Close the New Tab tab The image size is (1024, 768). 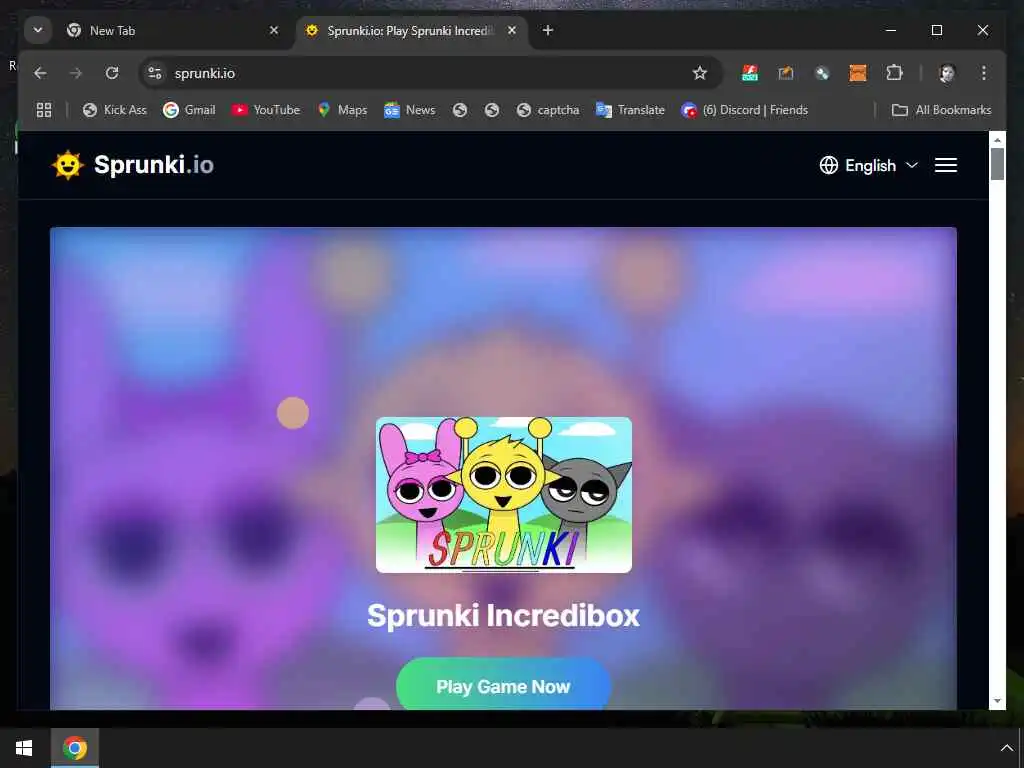274,31
